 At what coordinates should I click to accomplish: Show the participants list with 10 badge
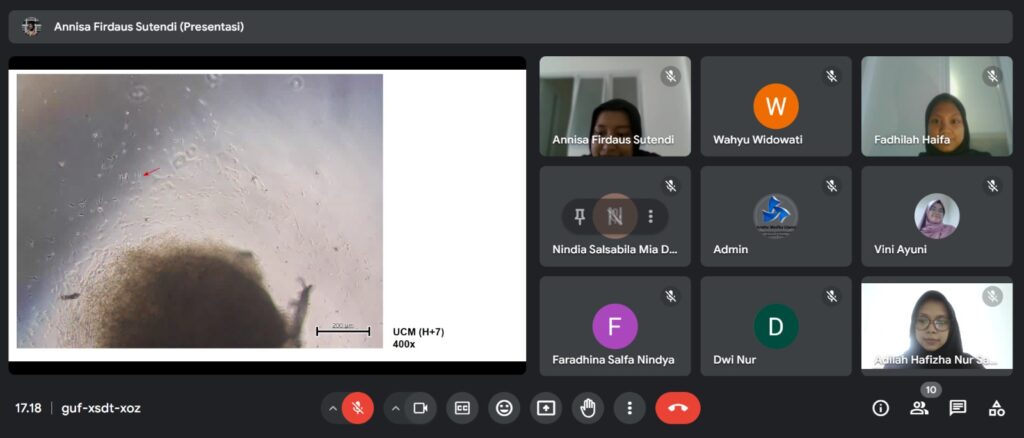[919, 408]
